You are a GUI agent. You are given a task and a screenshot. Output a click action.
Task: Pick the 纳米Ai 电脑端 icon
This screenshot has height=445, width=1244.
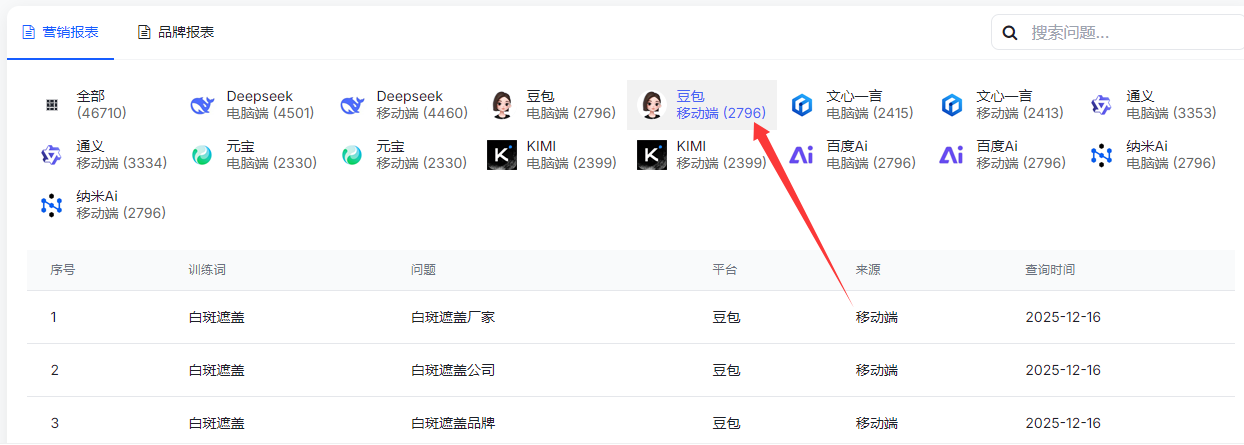click(x=1102, y=155)
